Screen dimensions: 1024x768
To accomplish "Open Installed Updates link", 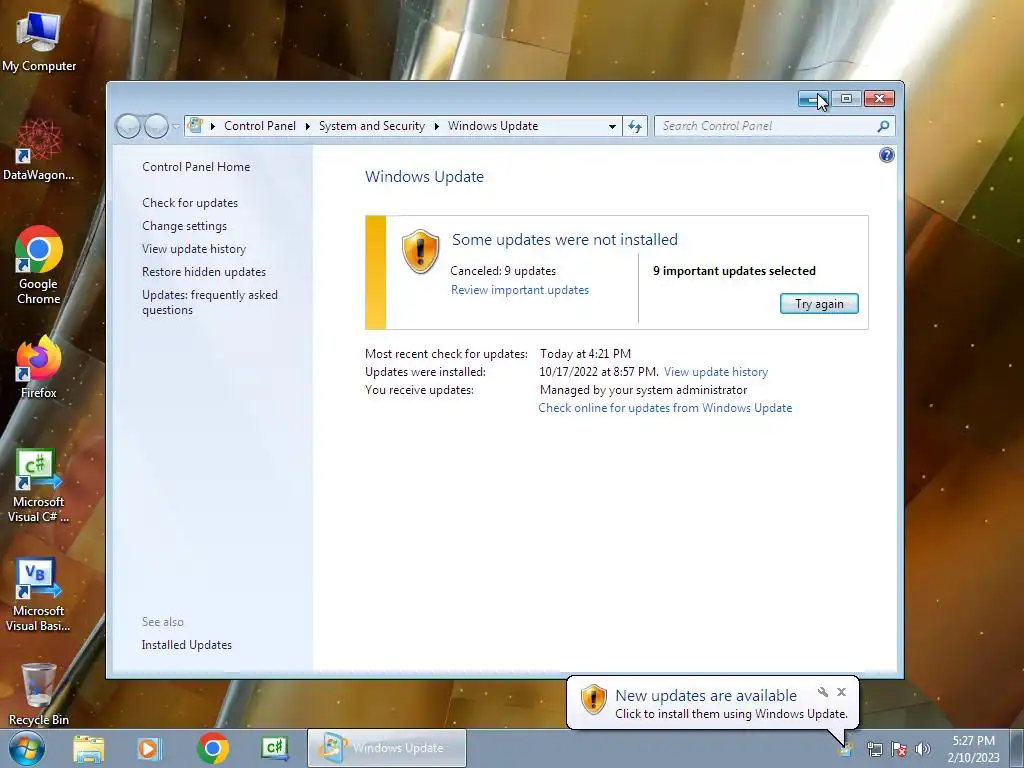I will coord(187,645).
